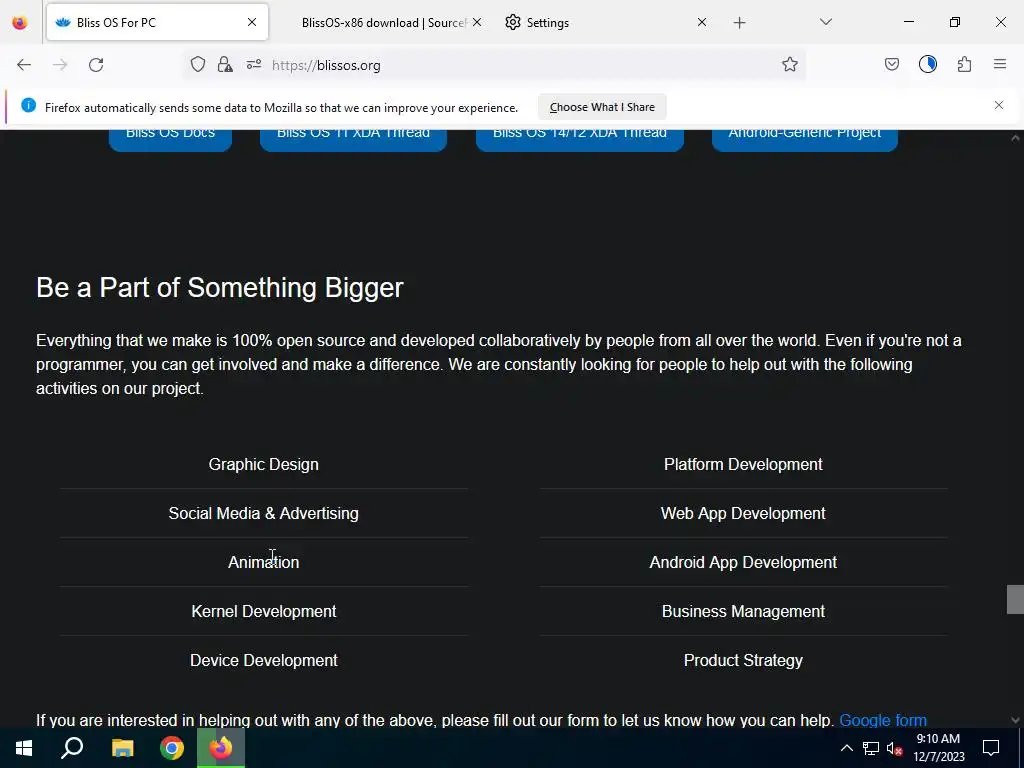Click Social Media & Advertising item
The image size is (1024, 768).
pyautogui.click(x=264, y=513)
